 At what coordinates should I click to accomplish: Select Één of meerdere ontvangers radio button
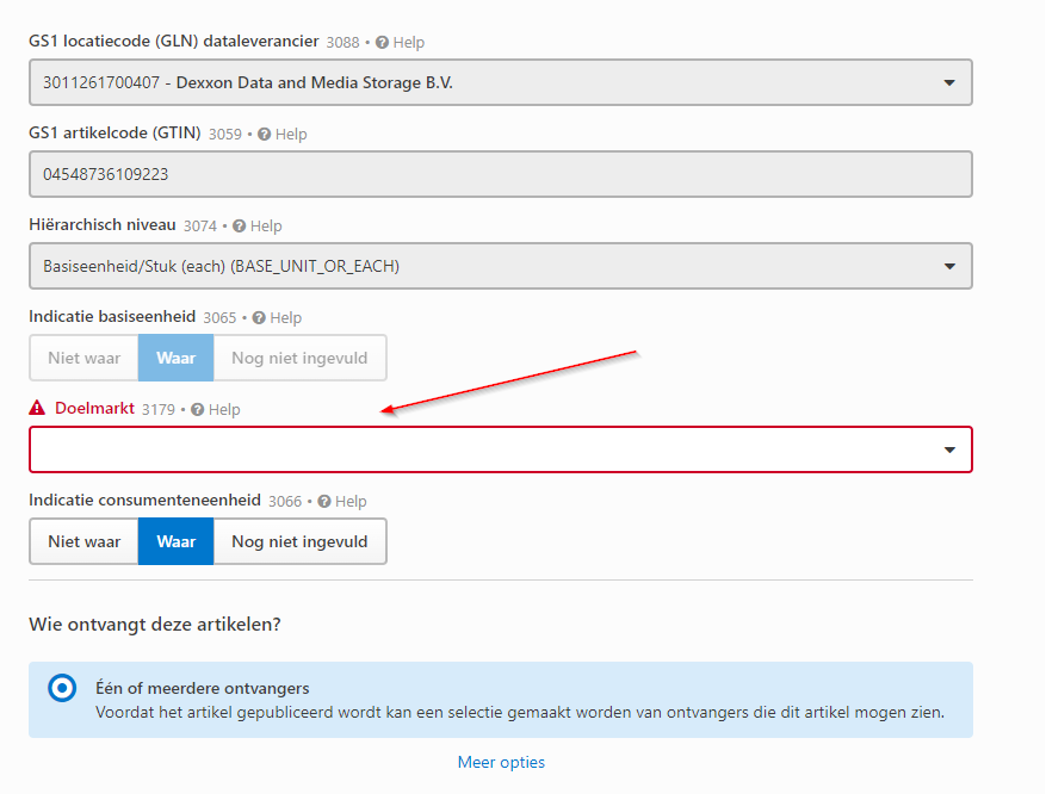[62, 689]
